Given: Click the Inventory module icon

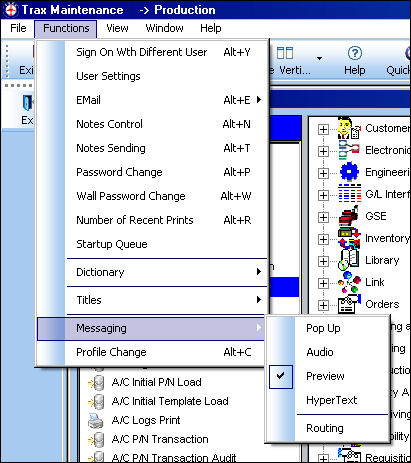Looking at the screenshot, I should tap(349, 238).
